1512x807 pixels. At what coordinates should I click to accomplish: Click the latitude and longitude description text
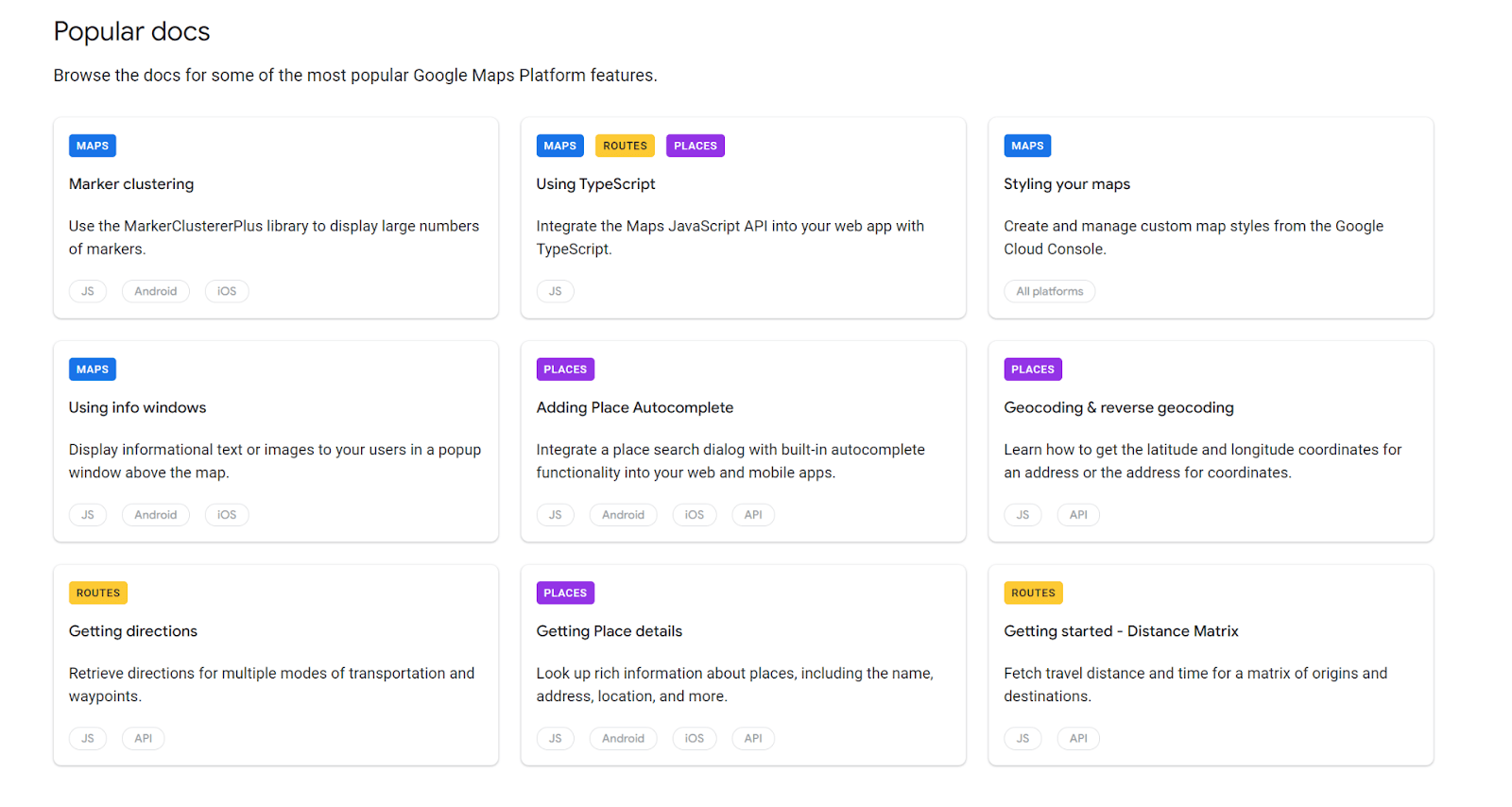(x=1203, y=461)
